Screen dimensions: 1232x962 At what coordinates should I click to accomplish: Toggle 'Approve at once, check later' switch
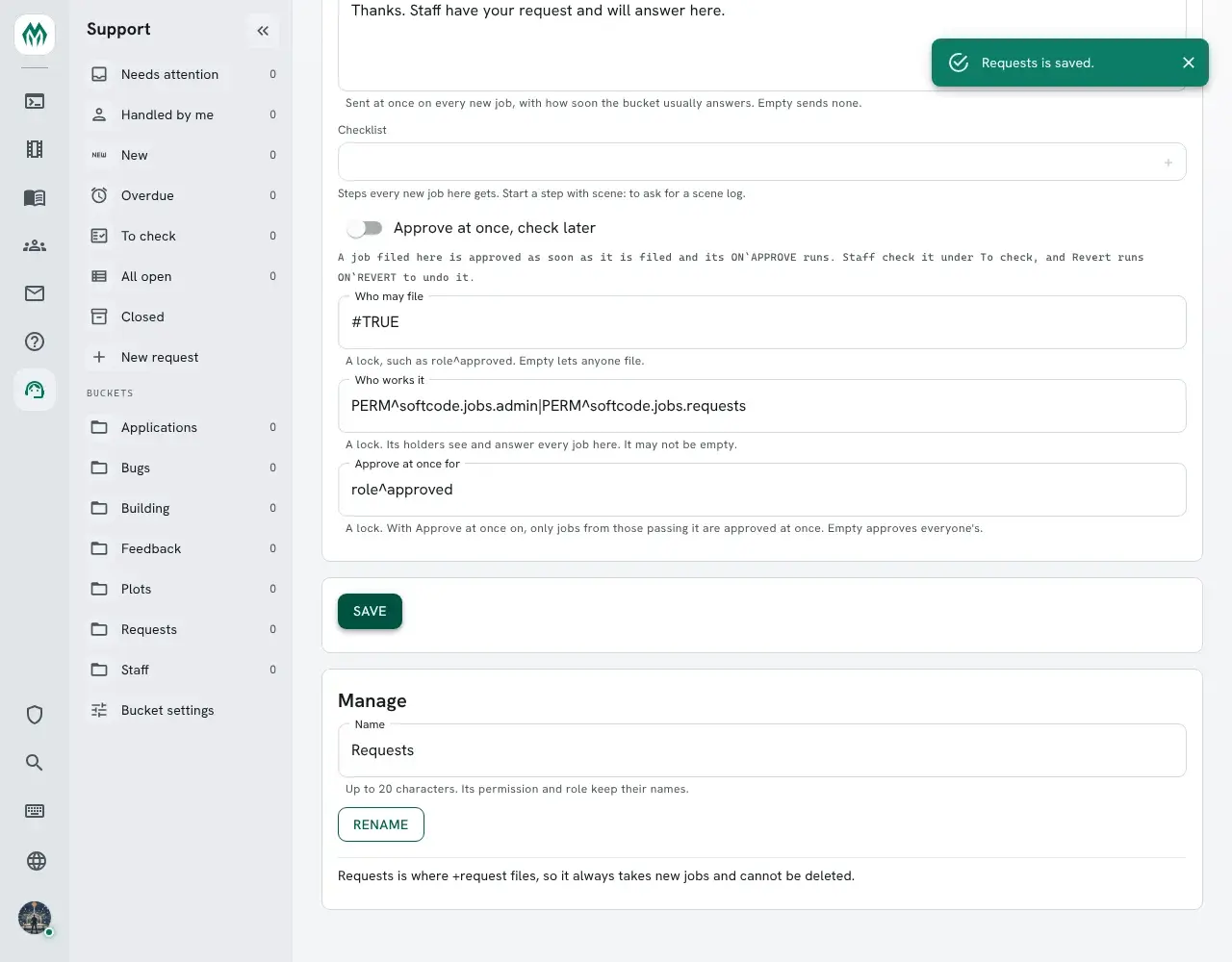click(365, 228)
